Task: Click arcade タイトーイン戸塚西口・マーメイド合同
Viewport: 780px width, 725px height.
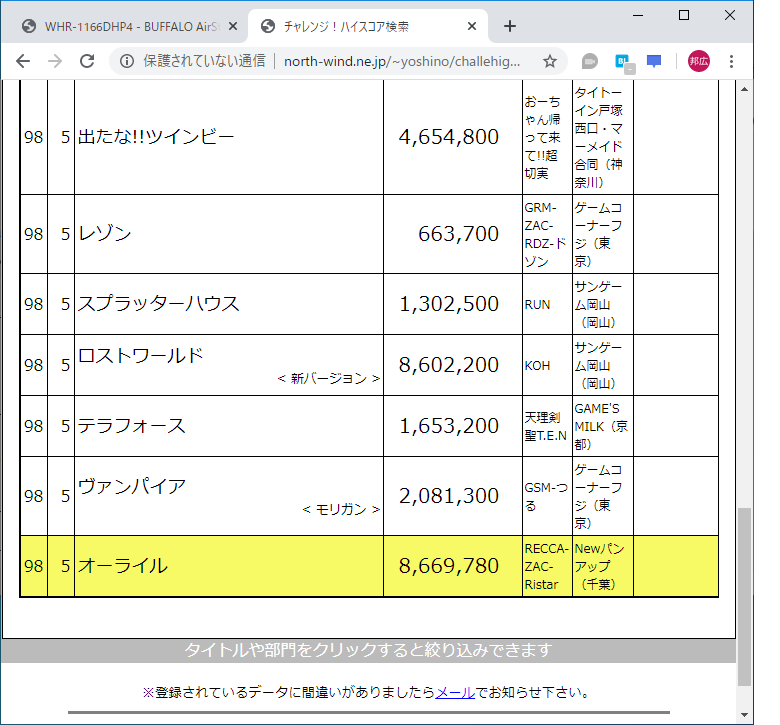Action: click(x=598, y=137)
